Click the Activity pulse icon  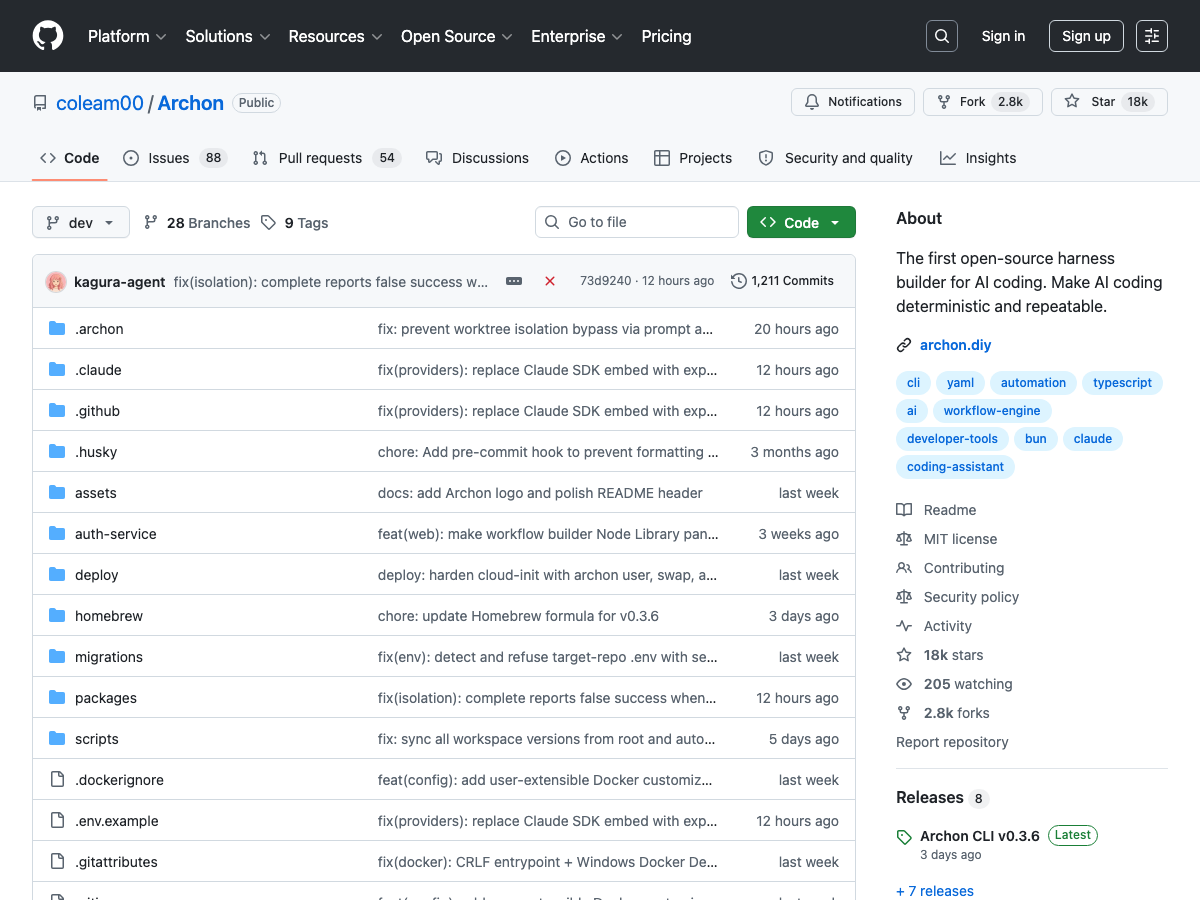(x=903, y=625)
